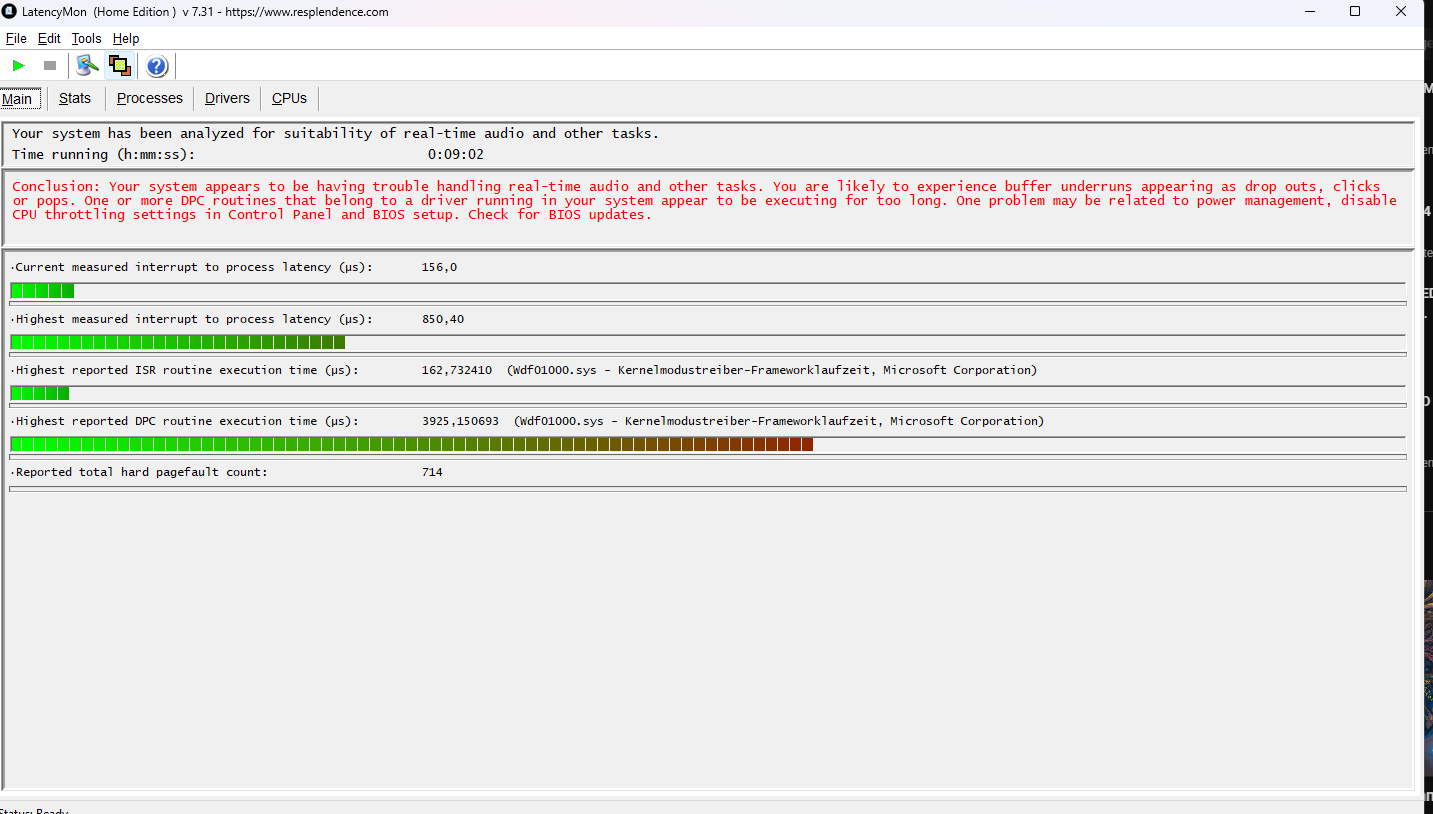The height and width of the screenshot is (814, 1433).
Task: Open the Help menu
Action: click(x=126, y=38)
